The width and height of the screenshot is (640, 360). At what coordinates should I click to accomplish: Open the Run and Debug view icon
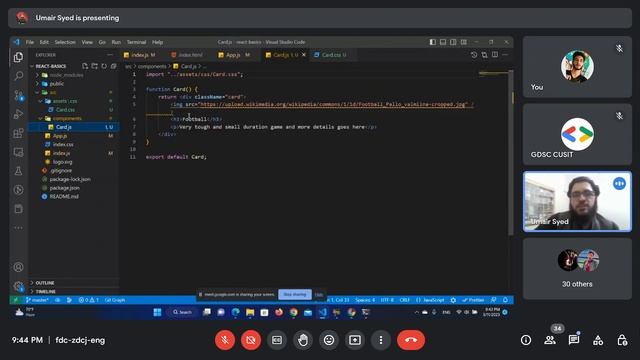[18, 114]
